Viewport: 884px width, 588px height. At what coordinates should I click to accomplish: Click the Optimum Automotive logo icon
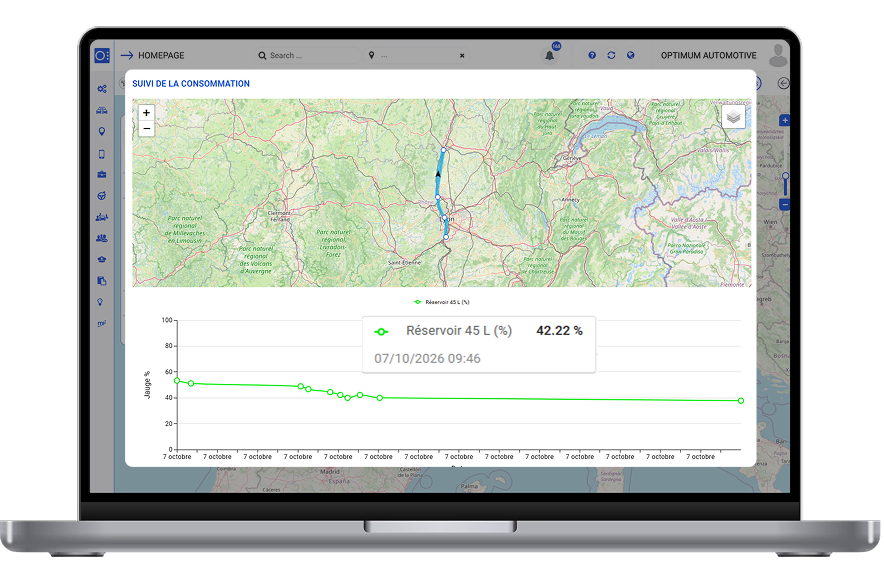click(x=101, y=55)
